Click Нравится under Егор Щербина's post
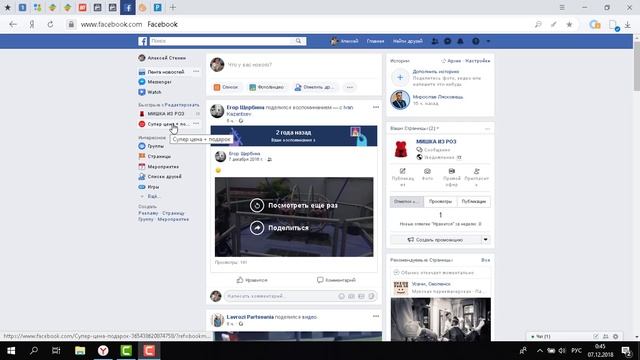 [252, 280]
